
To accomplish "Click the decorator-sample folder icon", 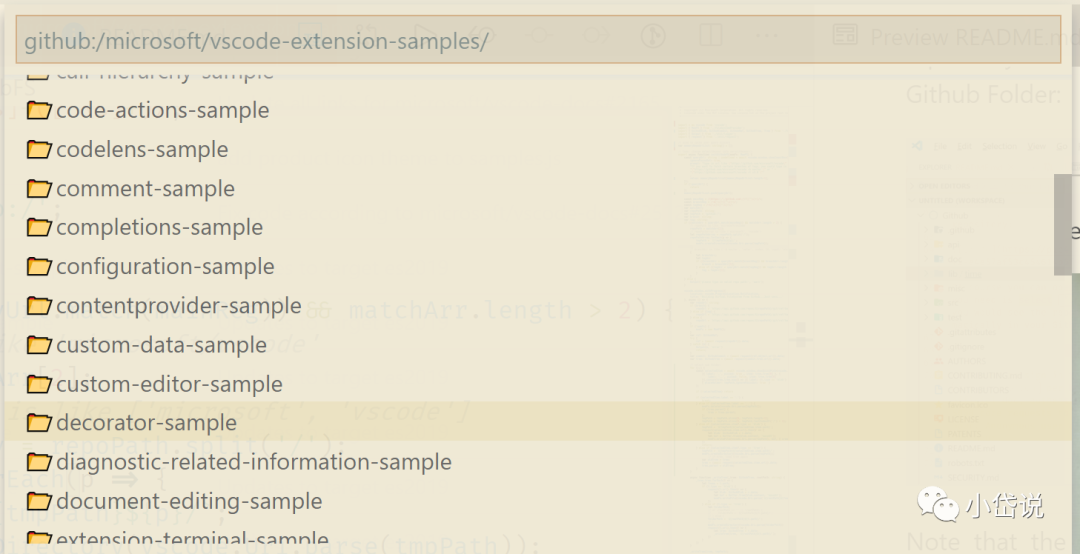I will [x=39, y=423].
